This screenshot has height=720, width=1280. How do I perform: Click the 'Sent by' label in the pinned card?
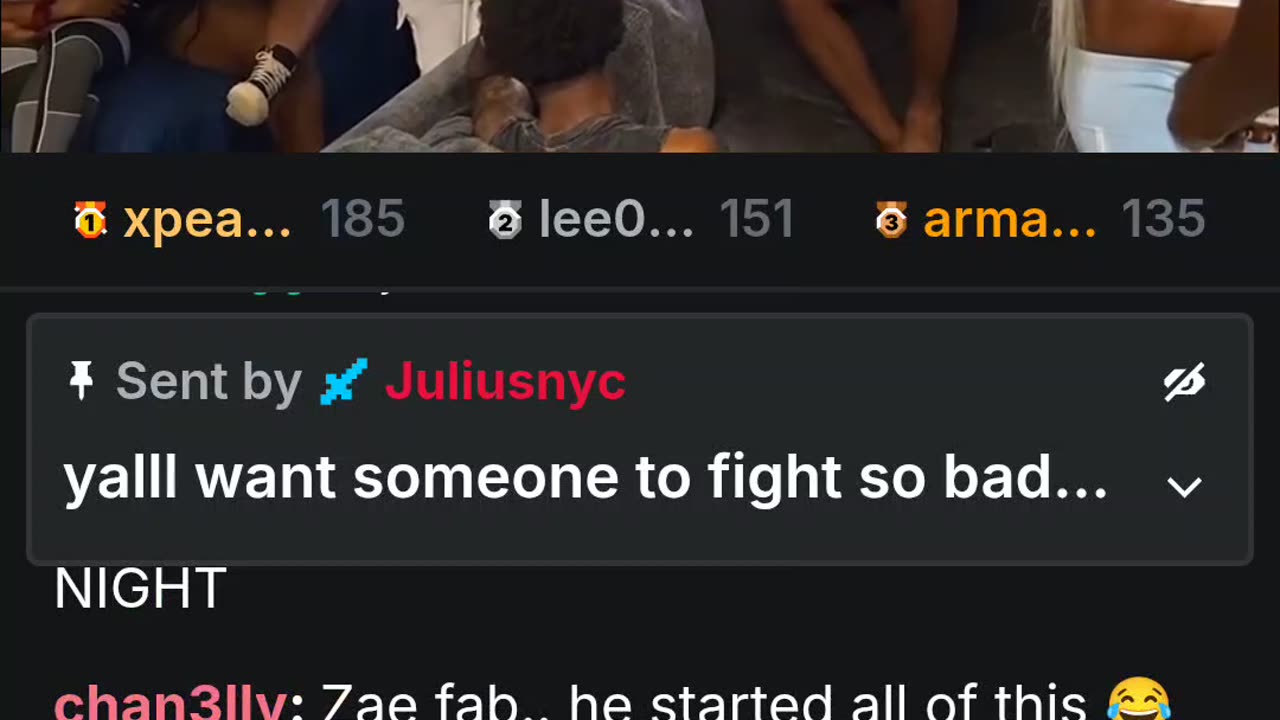[209, 381]
